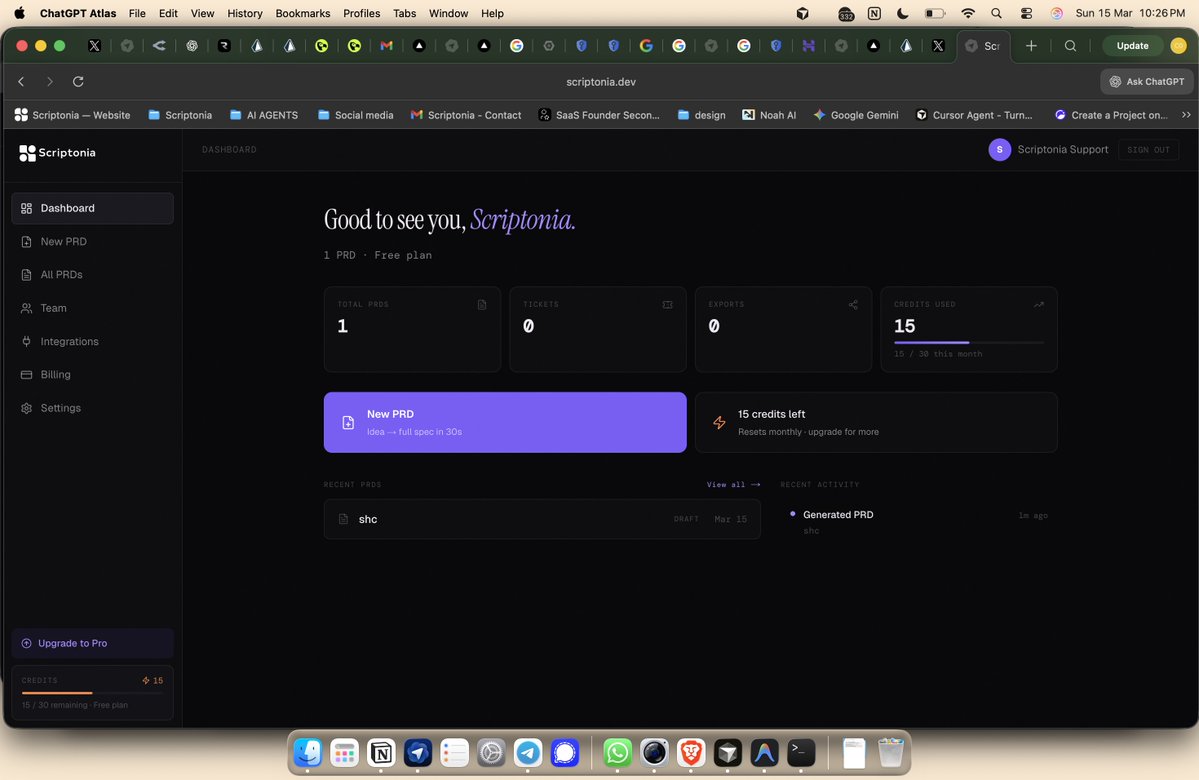Image resolution: width=1199 pixels, height=780 pixels.
Task: Click the Update button in the toolbar
Action: click(1132, 46)
